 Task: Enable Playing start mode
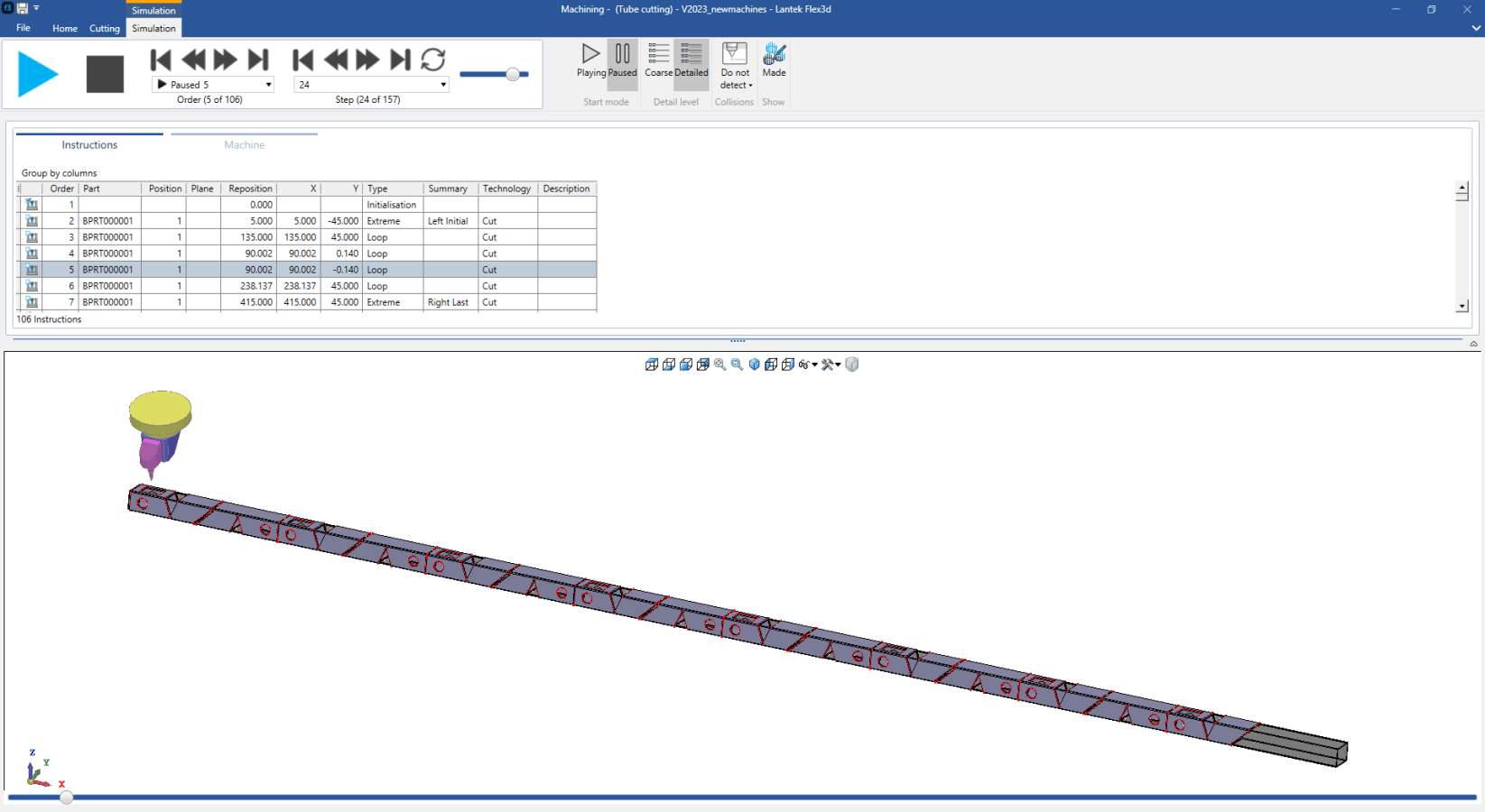pyautogui.click(x=590, y=60)
